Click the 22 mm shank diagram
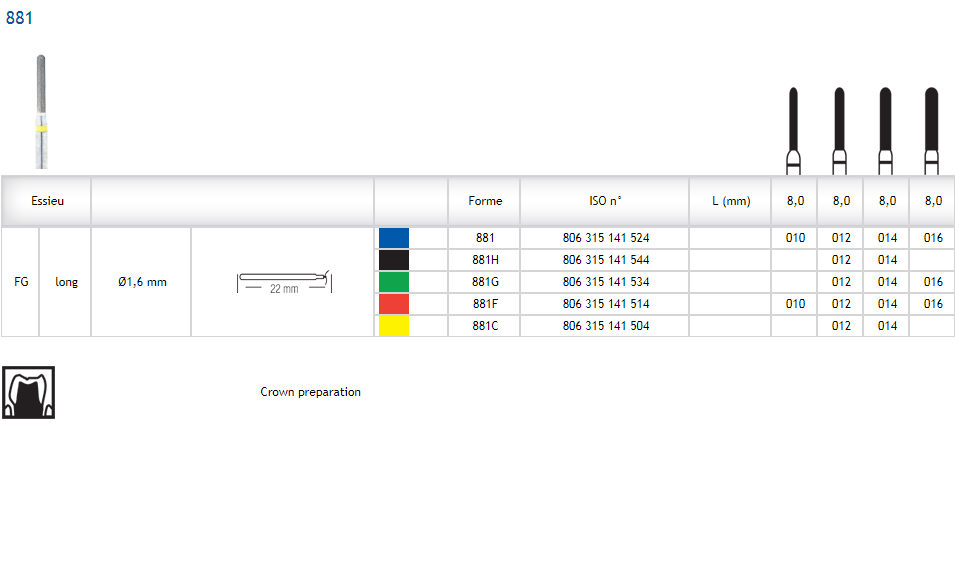Screen dimensions: 959x581 coord(283,282)
